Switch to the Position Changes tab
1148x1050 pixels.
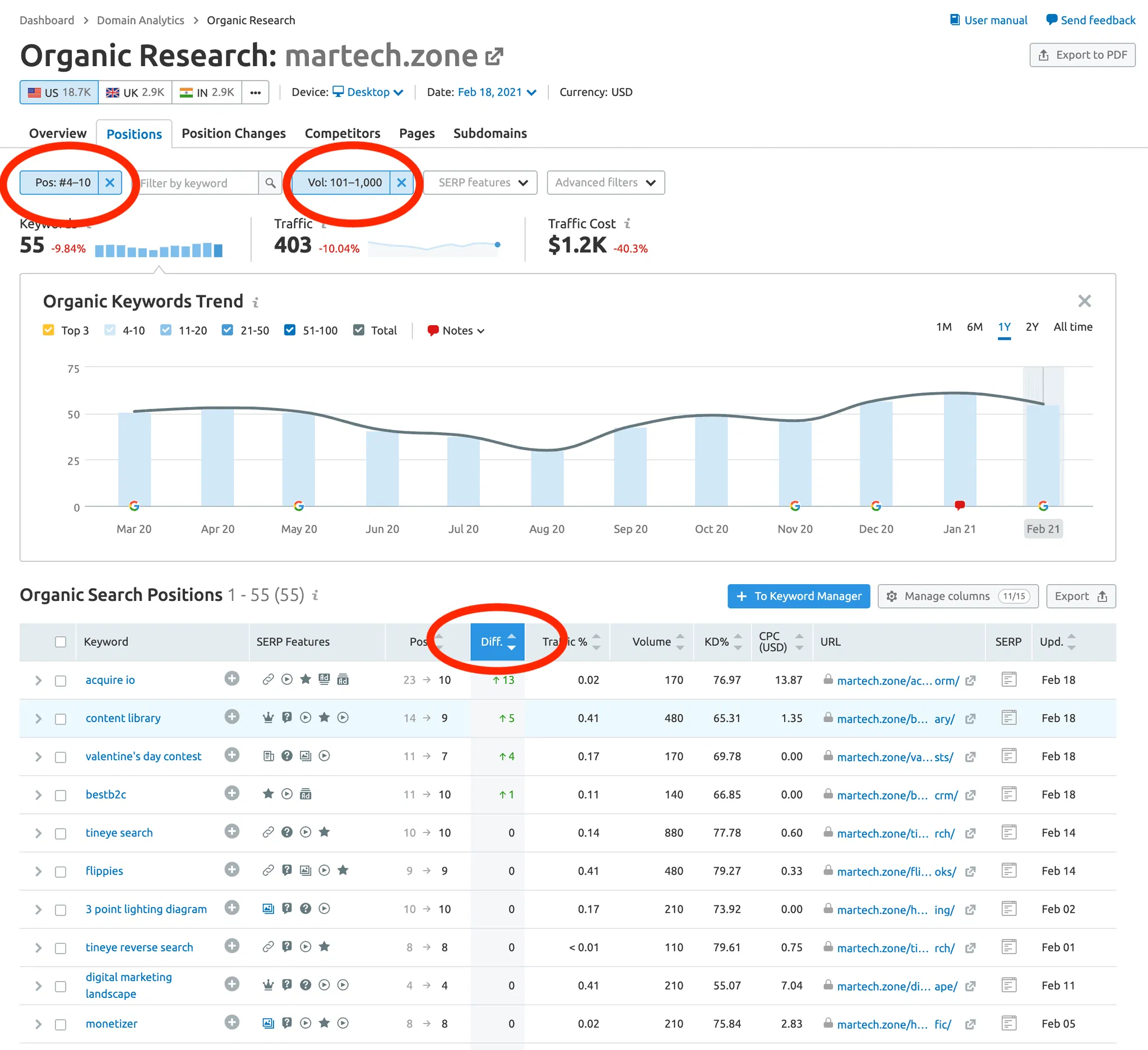pos(234,133)
